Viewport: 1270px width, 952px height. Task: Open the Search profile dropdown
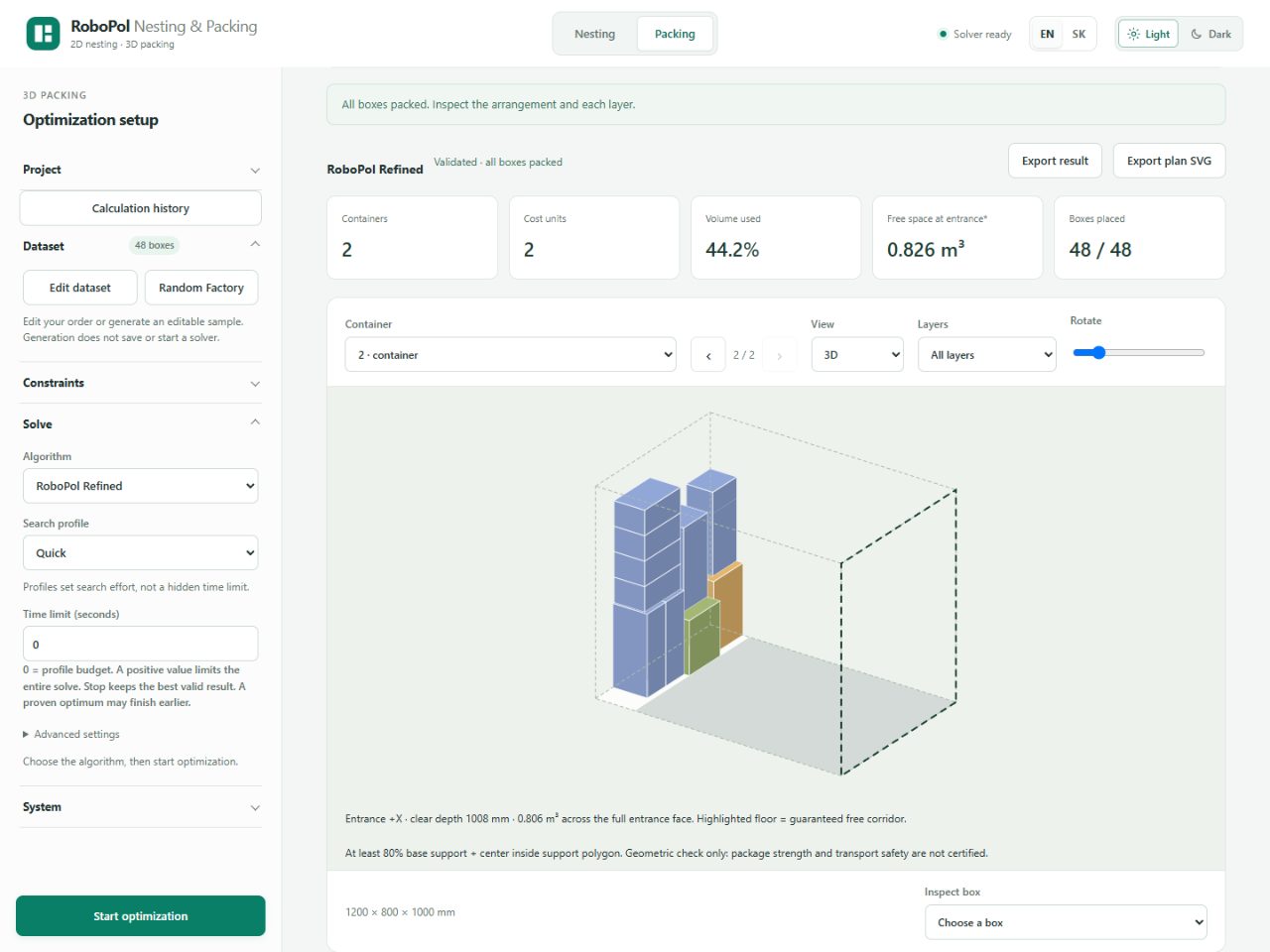141,553
